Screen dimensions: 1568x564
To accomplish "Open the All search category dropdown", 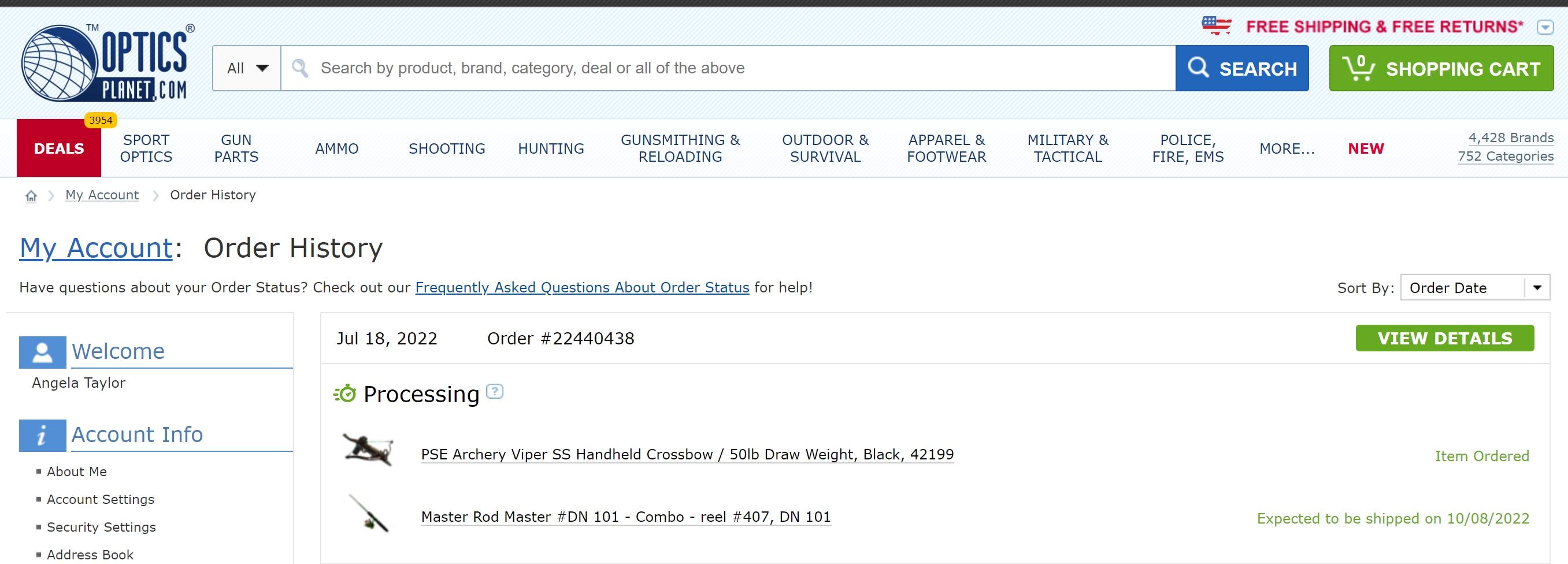I will [x=246, y=68].
